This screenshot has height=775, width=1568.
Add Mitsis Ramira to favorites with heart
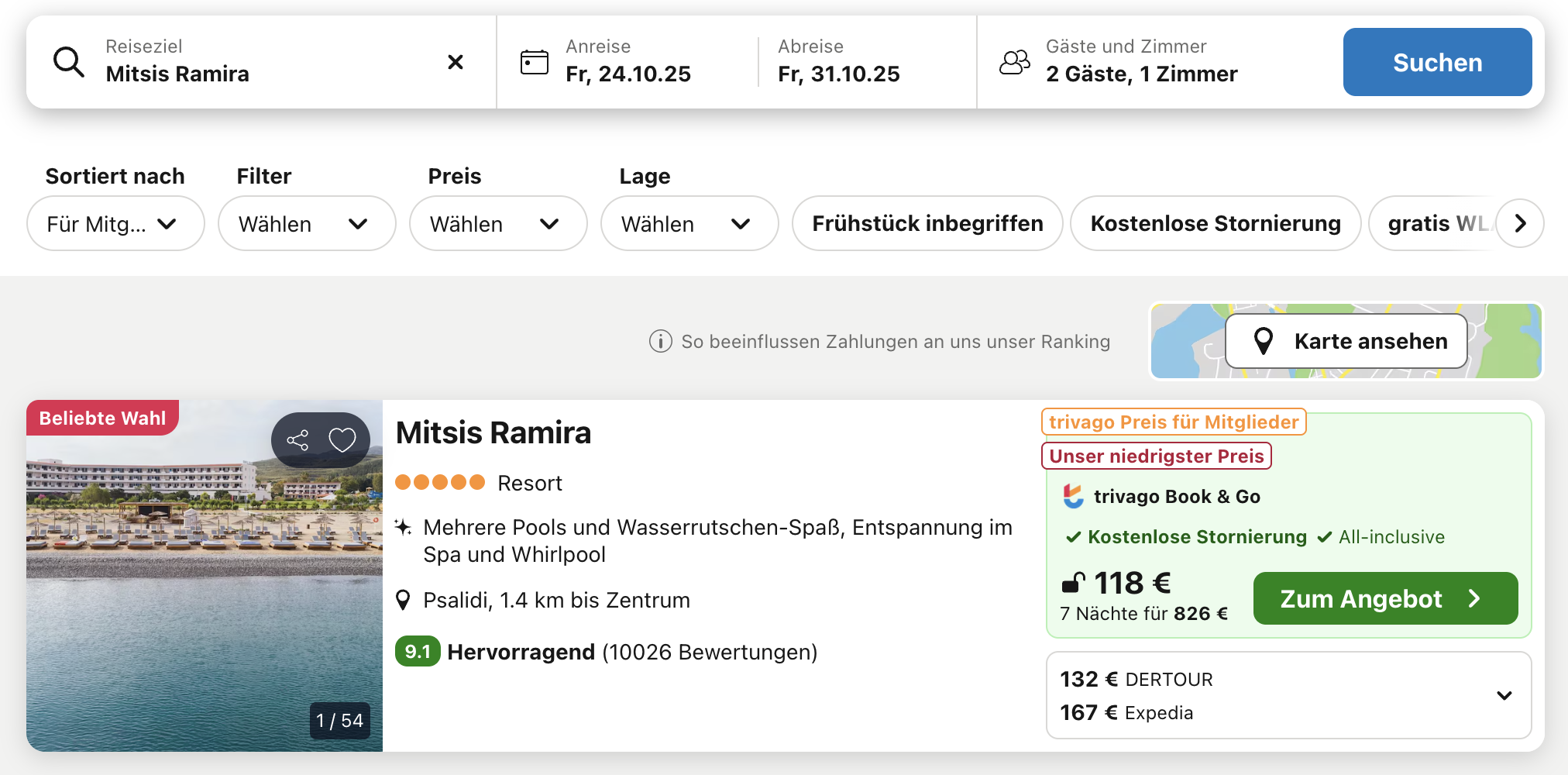tap(342, 440)
